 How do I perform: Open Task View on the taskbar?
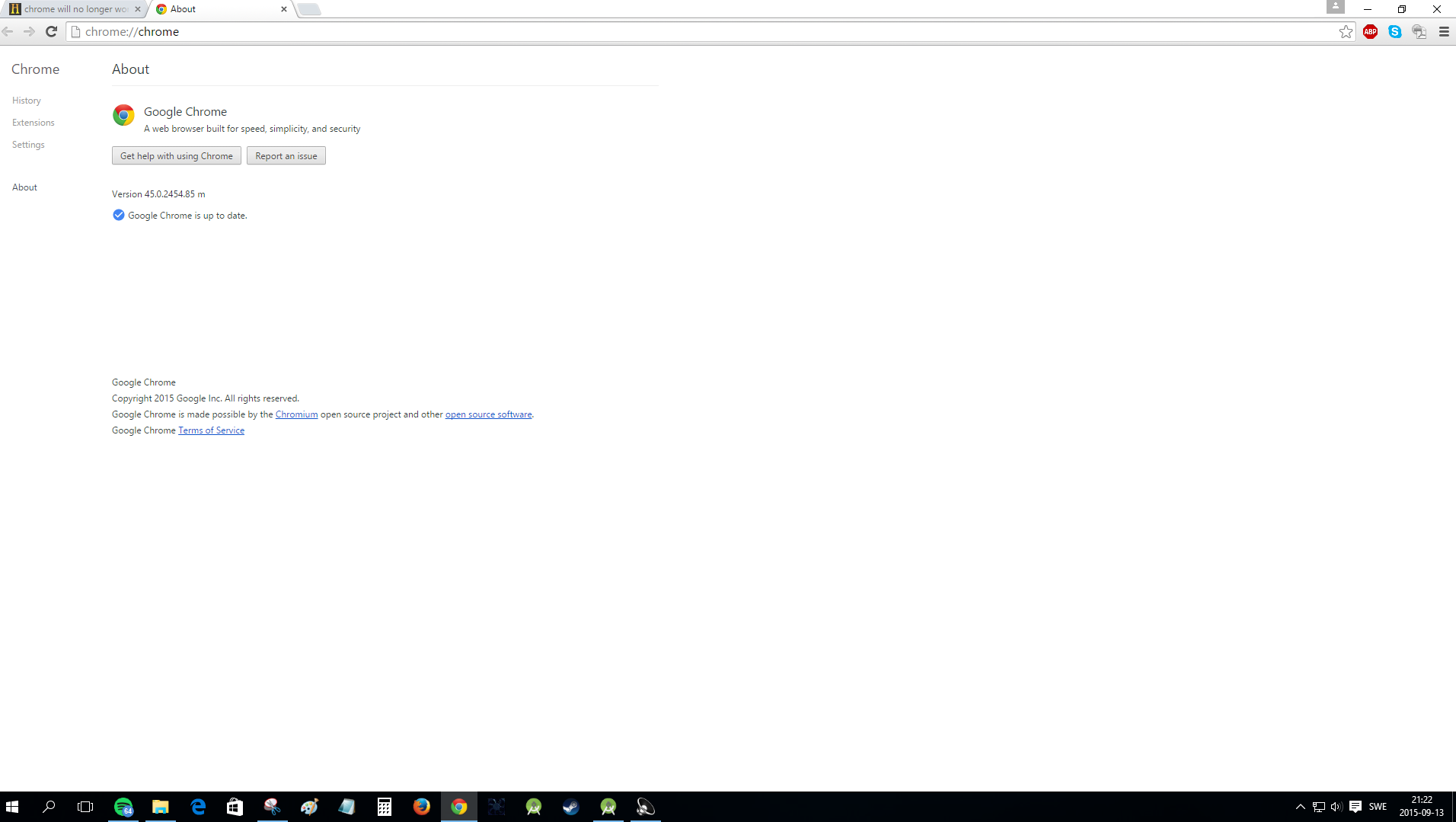pos(85,807)
